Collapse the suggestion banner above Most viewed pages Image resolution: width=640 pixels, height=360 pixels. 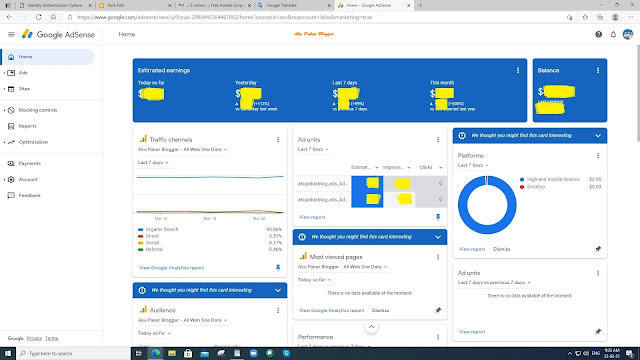tap(438, 237)
